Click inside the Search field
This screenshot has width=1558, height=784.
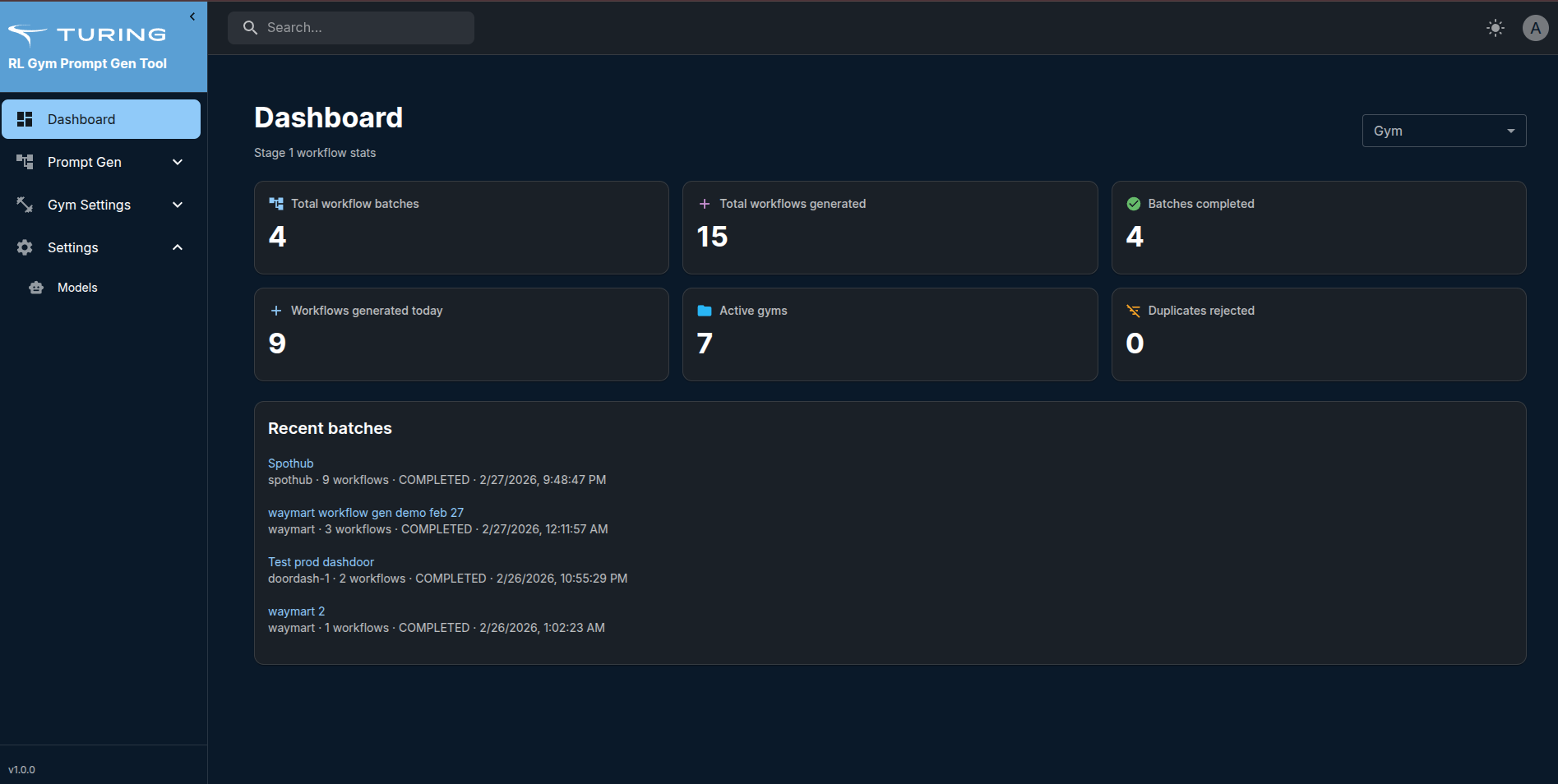pyautogui.click(x=354, y=27)
